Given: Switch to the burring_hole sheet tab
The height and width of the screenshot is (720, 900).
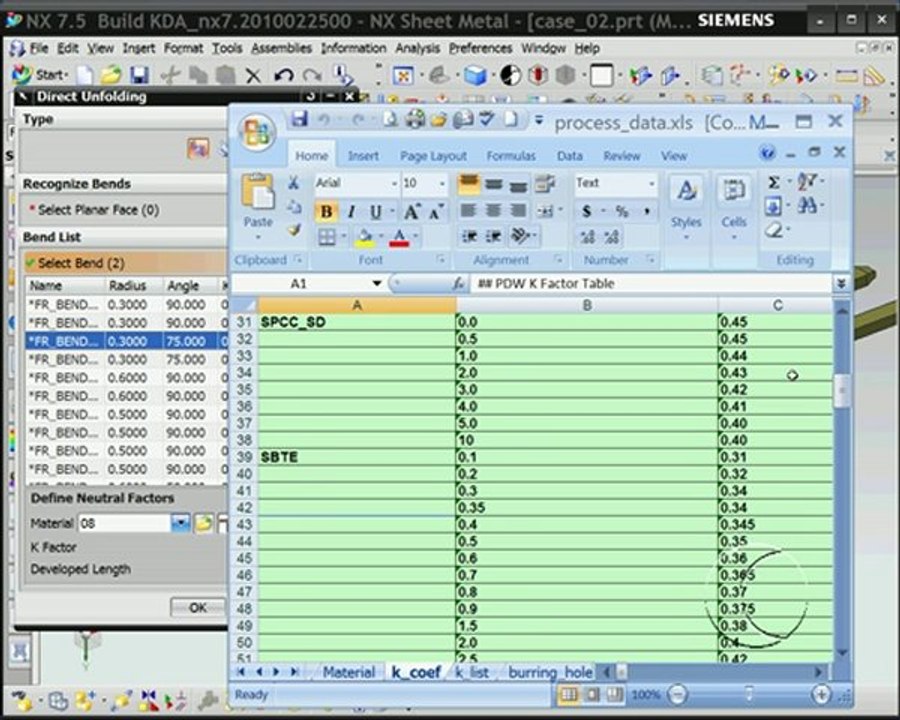Looking at the screenshot, I should click(x=550, y=672).
